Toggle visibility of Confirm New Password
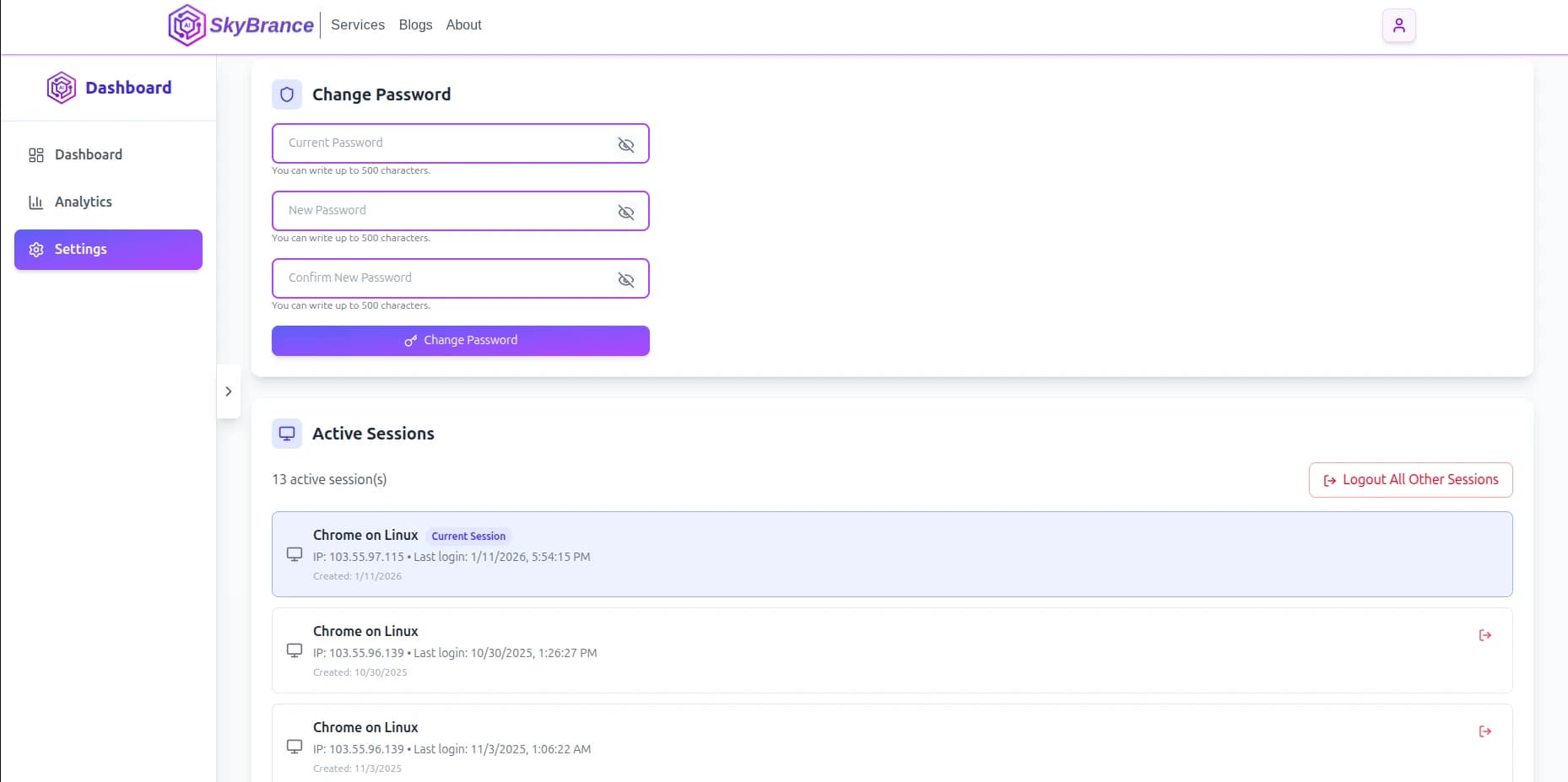This screenshot has height=782, width=1568. pos(625,280)
